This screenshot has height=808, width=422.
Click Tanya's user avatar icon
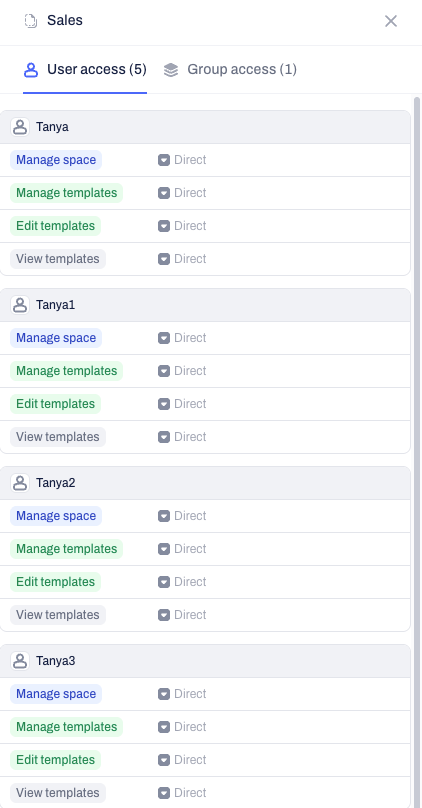(20, 127)
